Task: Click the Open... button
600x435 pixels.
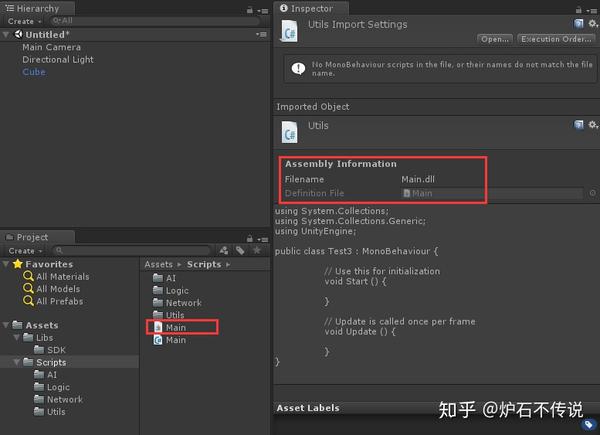Action: pyautogui.click(x=495, y=39)
